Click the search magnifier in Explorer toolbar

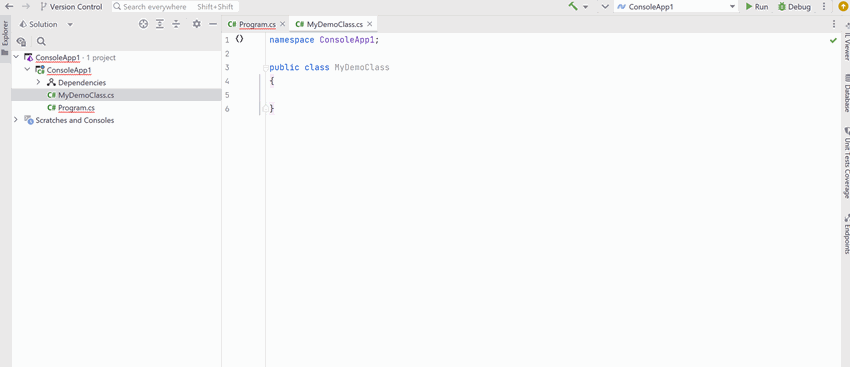41,42
